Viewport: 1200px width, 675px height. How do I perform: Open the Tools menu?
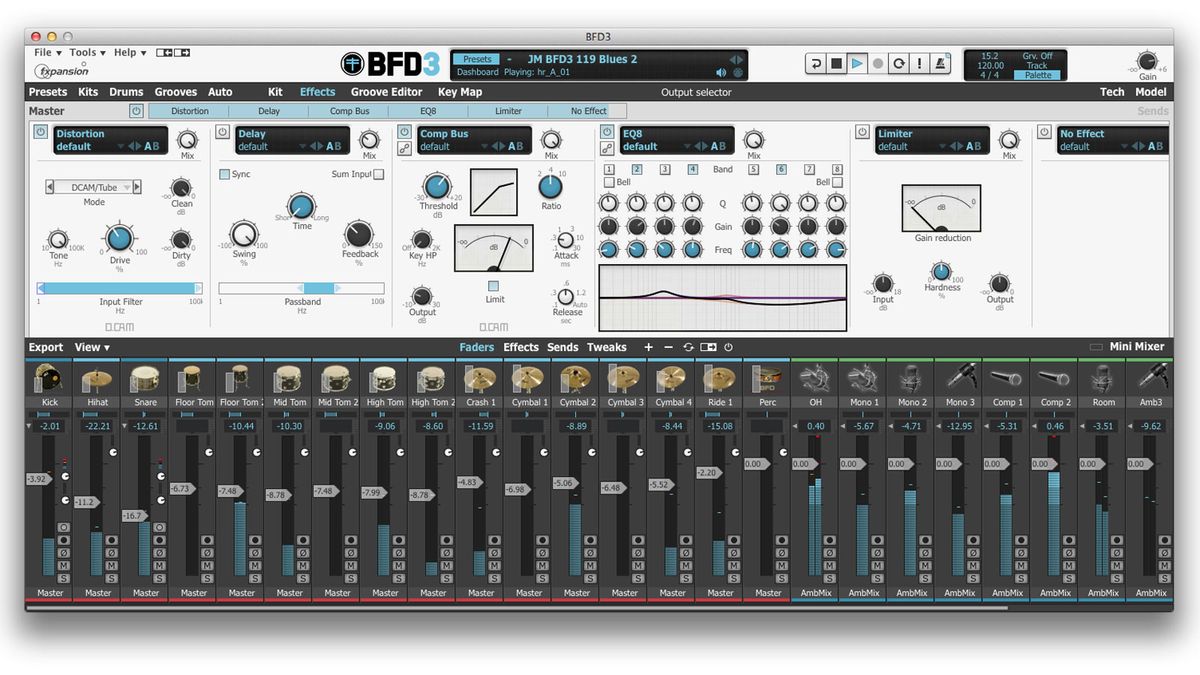(x=86, y=53)
